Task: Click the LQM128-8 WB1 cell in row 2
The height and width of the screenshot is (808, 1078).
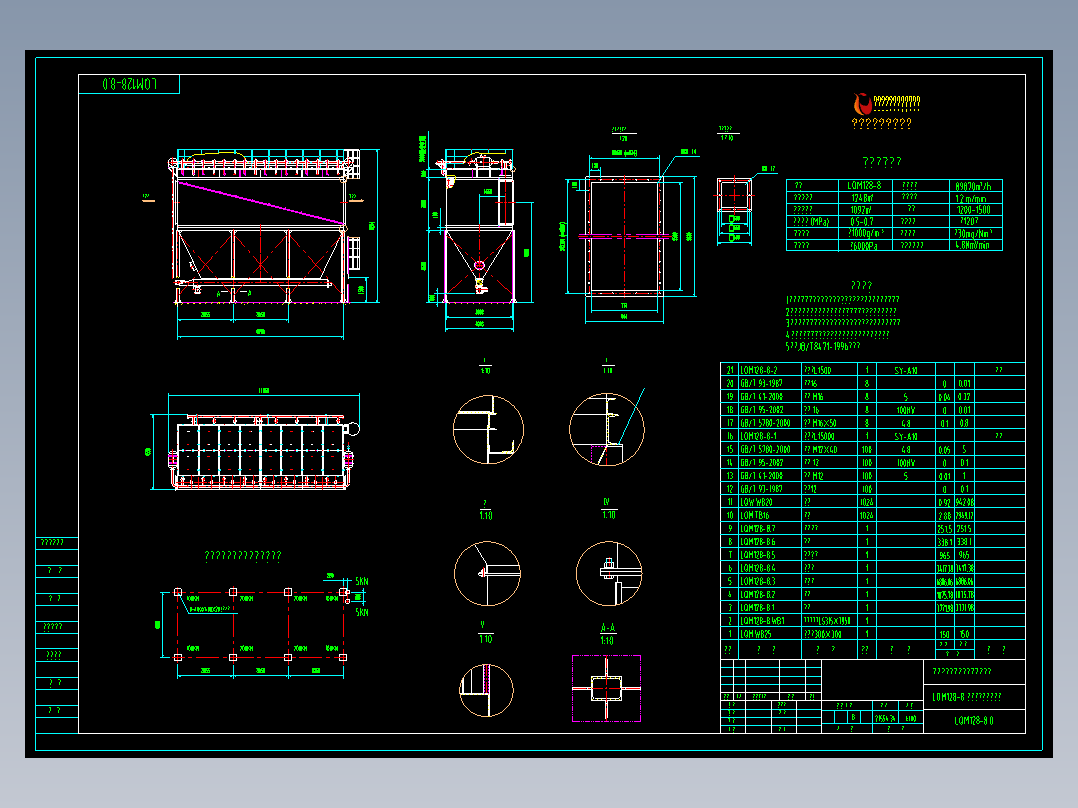Action: click(x=770, y=620)
